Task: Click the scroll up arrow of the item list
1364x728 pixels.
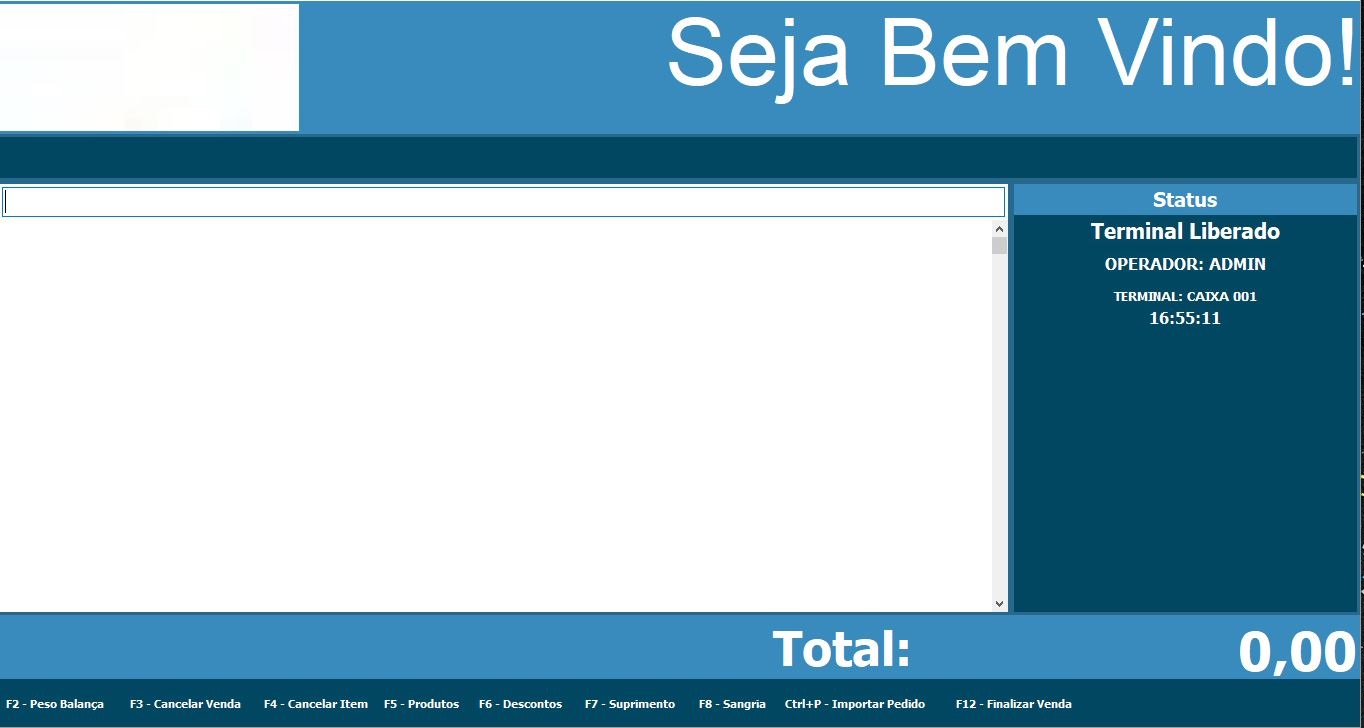Action: click(x=999, y=228)
